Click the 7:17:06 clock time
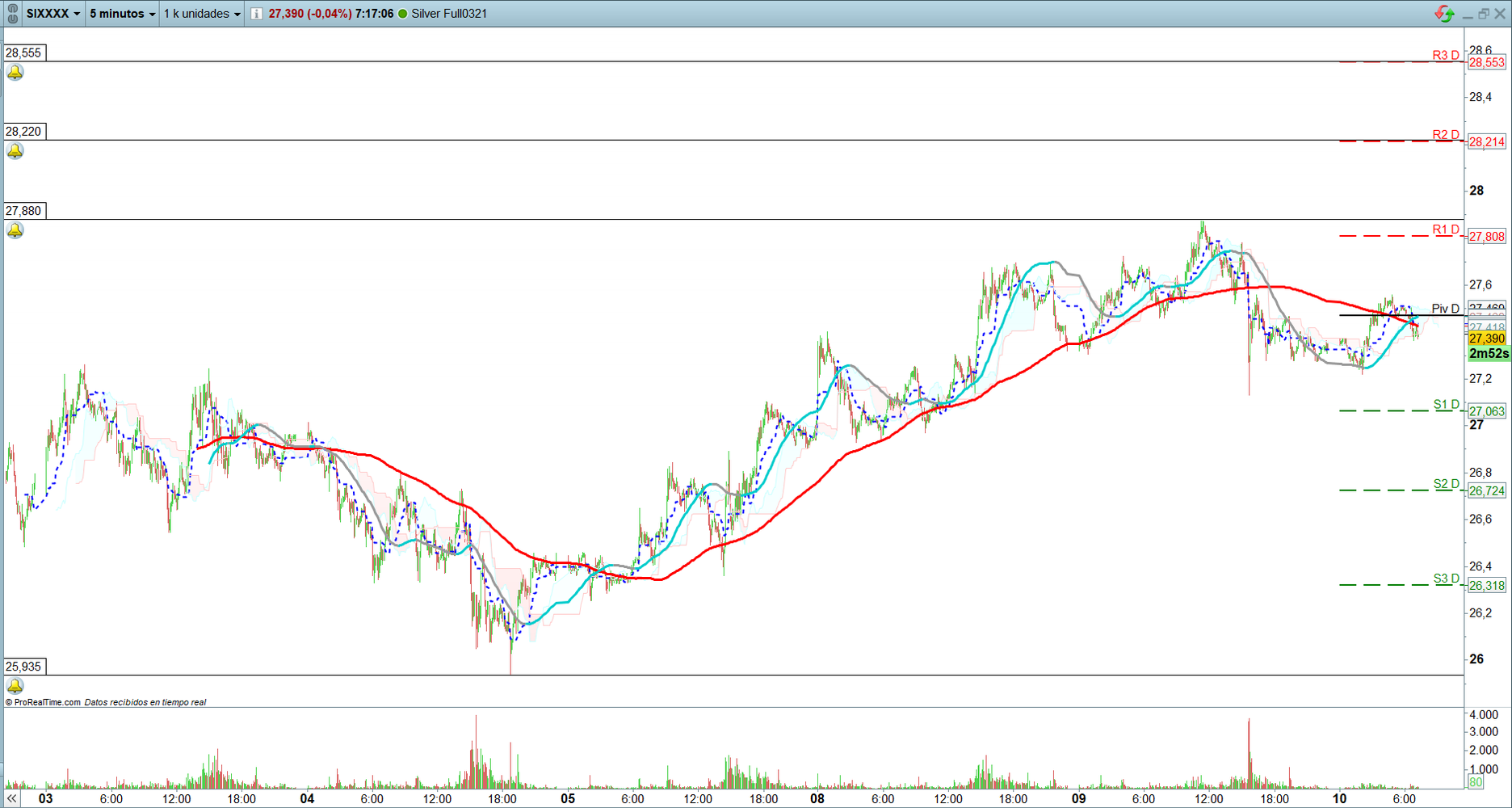This screenshot has height=808, width=1512. click(375, 14)
